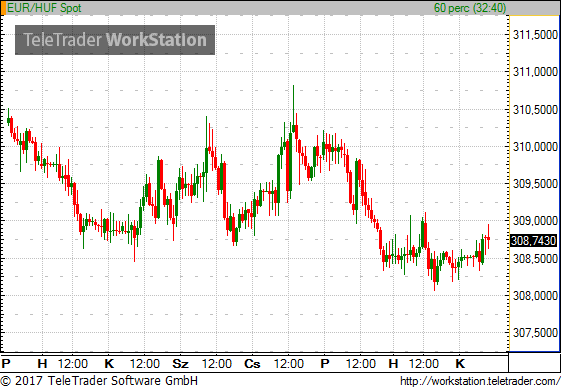
Task: Click the last red candle on the chart
Action: 488,237
